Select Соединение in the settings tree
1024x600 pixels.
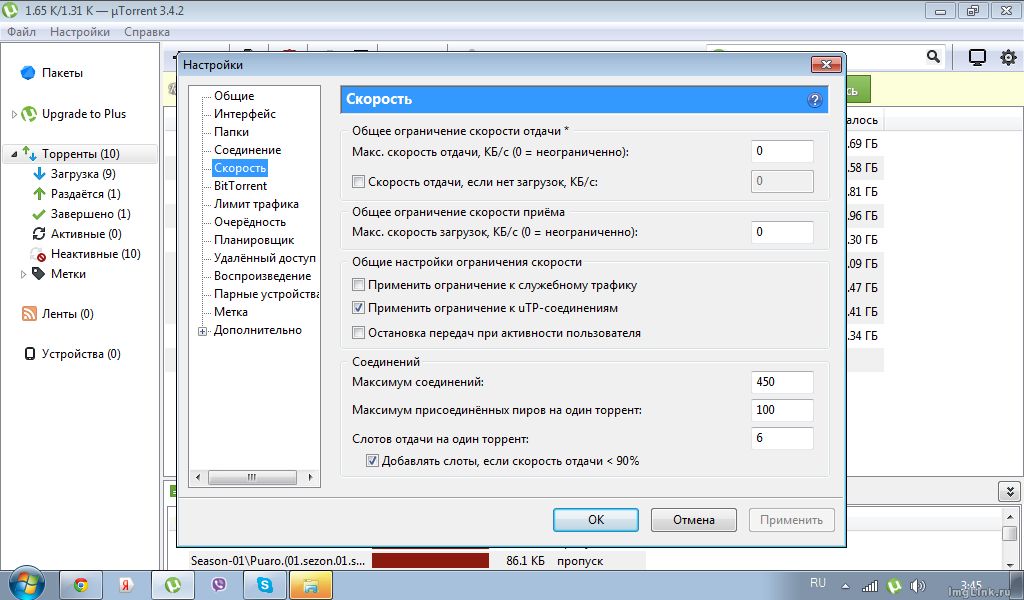pyautogui.click(x=248, y=150)
